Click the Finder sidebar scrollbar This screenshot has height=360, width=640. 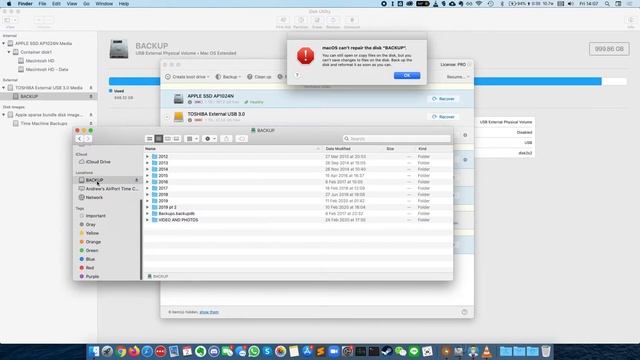141,239
